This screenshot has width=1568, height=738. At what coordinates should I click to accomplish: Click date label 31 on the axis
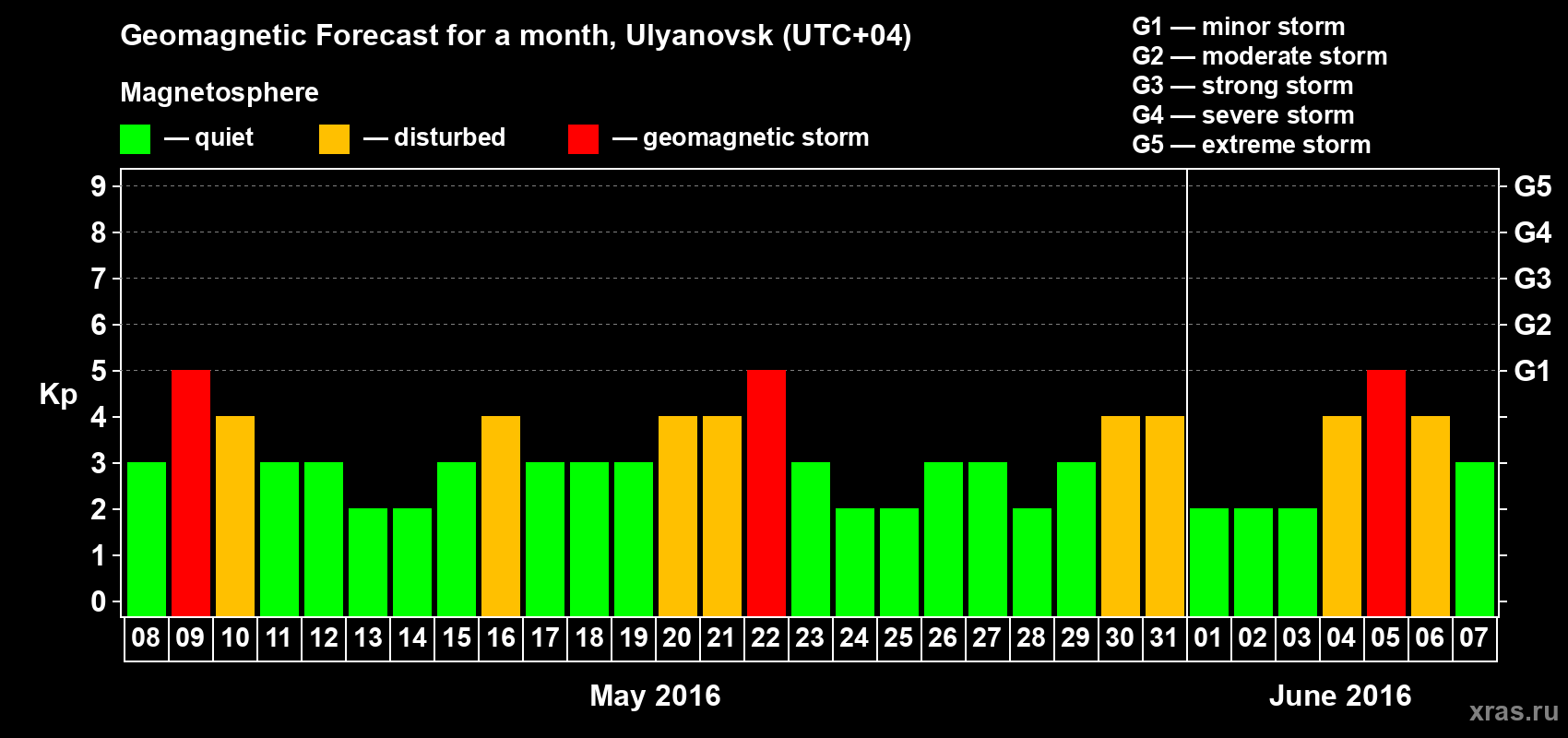[x=1164, y=637]
